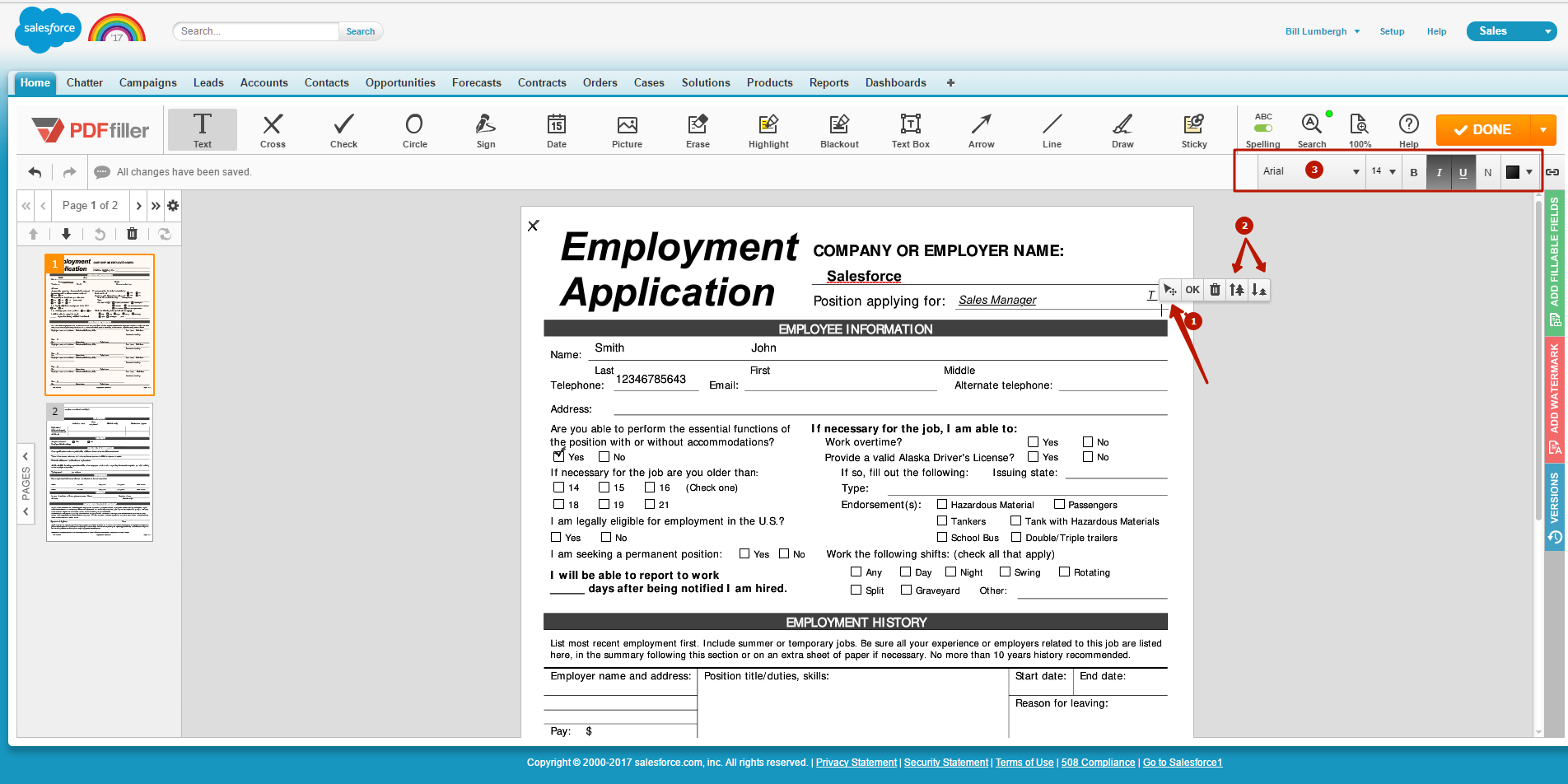Tick the Graveyard shift checkbox
Image resolution: width=1568 pixels, height=784 pixels.
click(907, 590)
